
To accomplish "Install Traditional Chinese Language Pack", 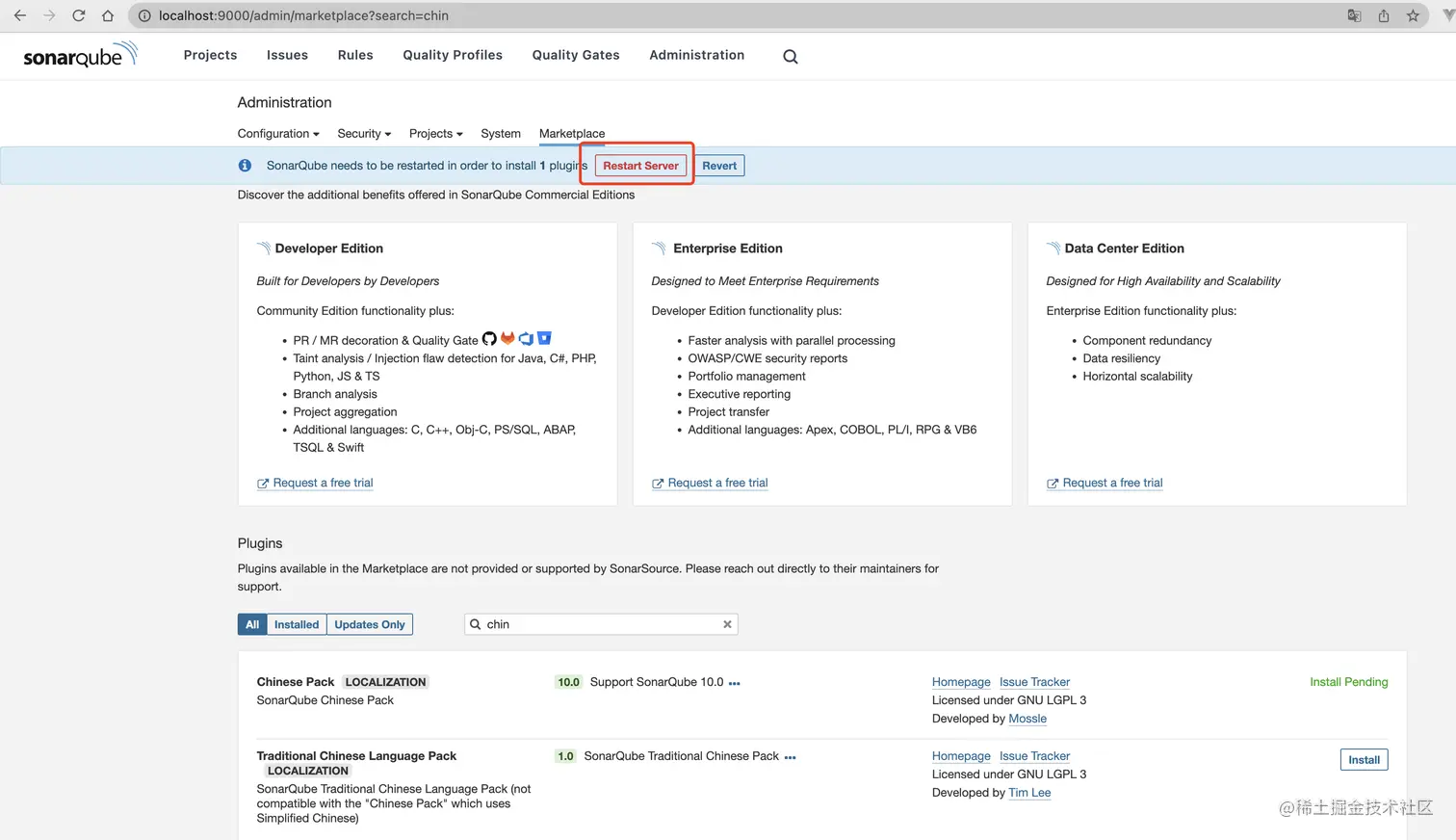I will pyautogui.click(x=1364, y=760).
